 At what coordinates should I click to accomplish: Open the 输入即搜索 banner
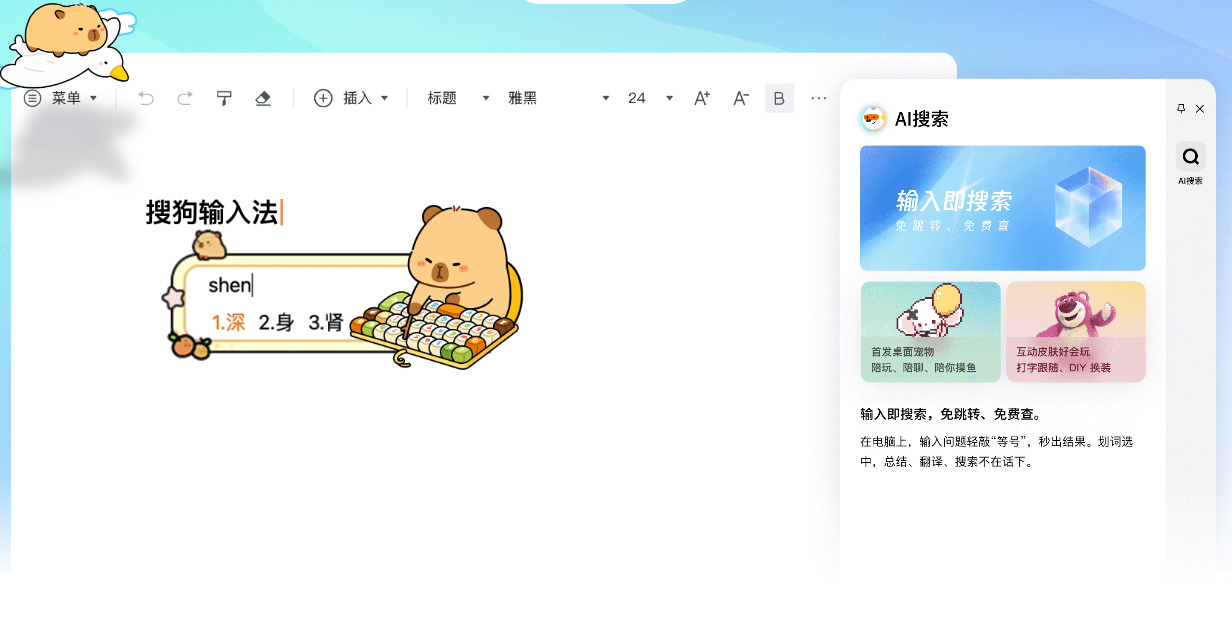pos(1002,208)
